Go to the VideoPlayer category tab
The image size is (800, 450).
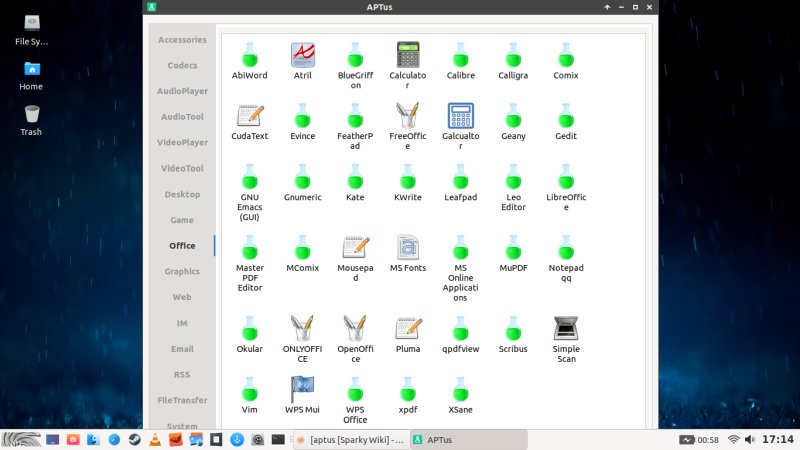coord(182,142)
